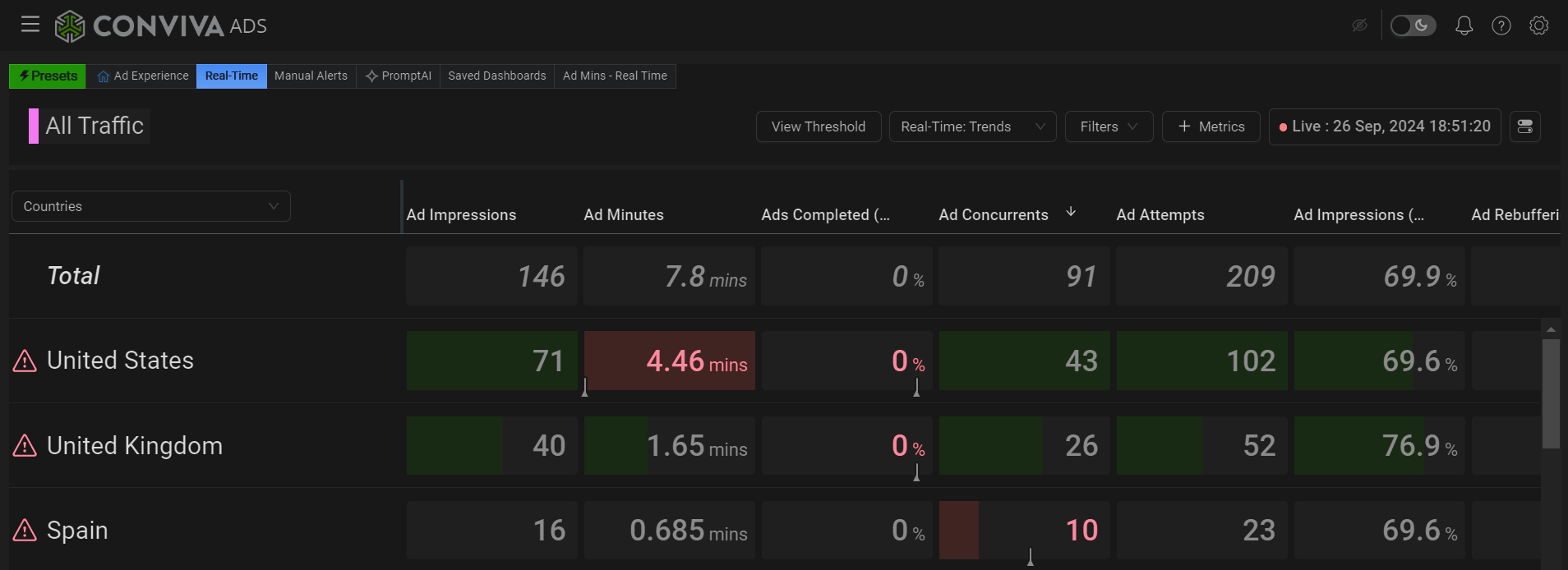
Task: Expand the Filters dropdown
Action: [x=1109, y=126]
